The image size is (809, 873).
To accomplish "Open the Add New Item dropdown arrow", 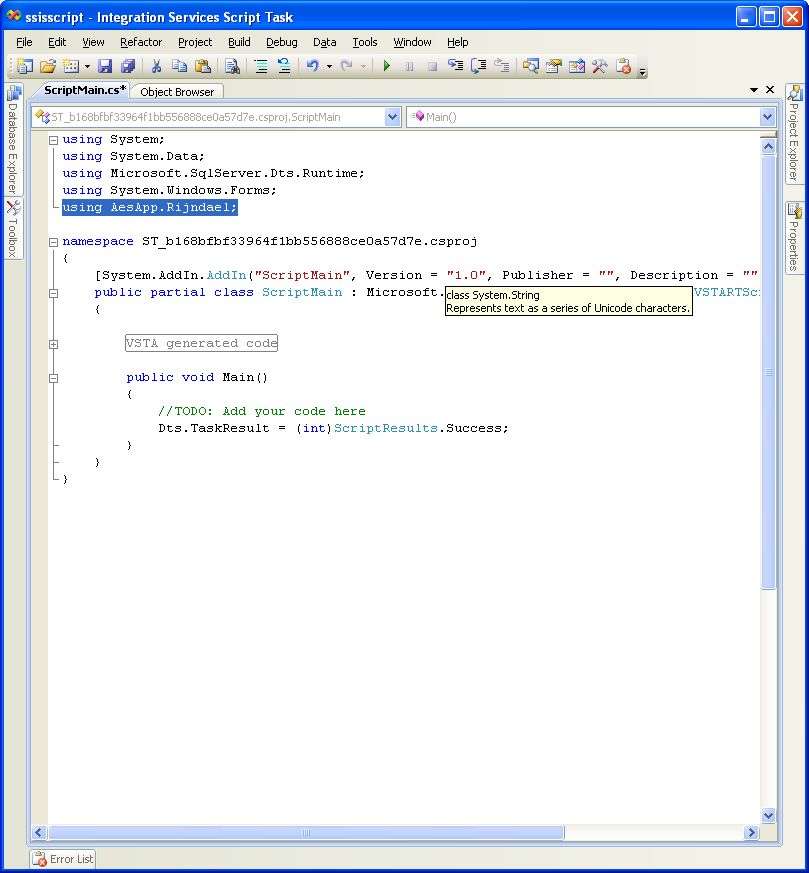I will click(x=87, y=66).
